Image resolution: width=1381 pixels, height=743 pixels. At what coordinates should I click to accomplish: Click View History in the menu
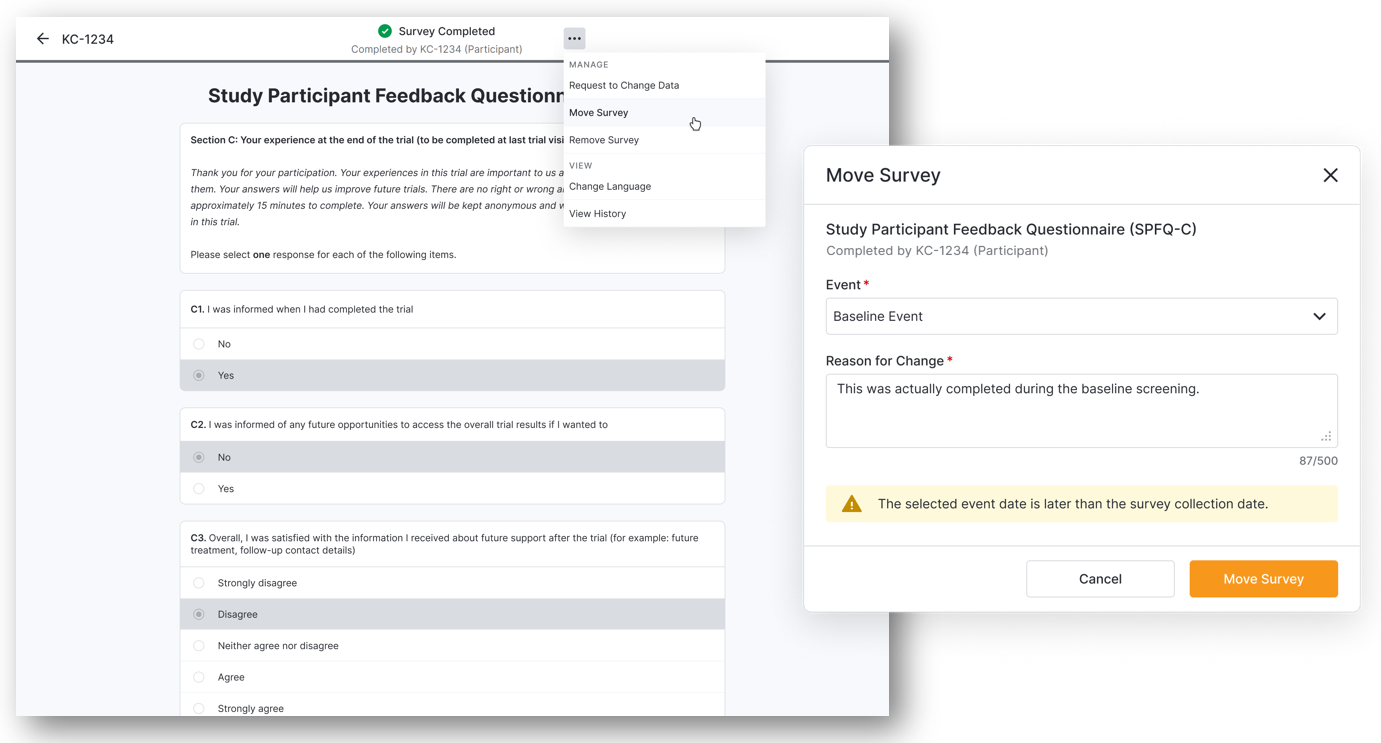[x=598, y=214]
